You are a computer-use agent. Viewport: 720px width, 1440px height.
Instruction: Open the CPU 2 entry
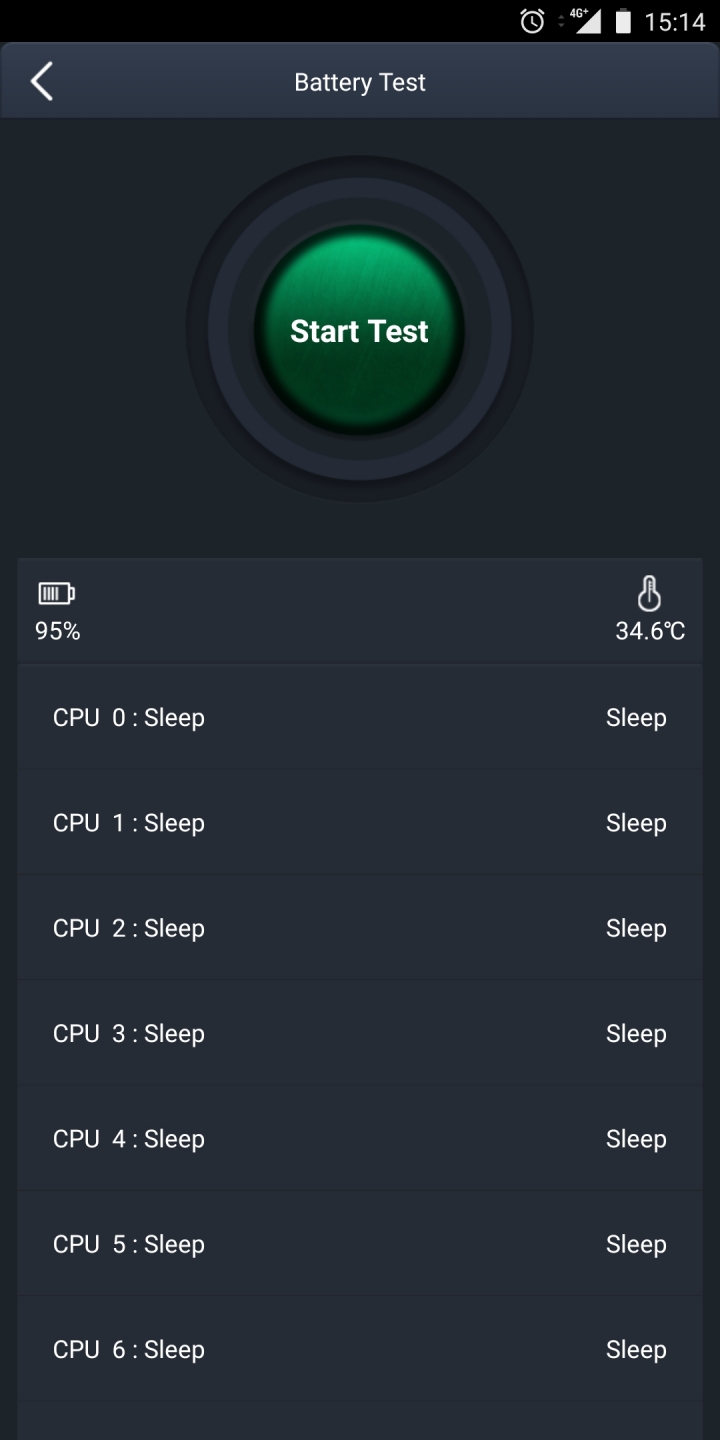click(x=360, y=928)
